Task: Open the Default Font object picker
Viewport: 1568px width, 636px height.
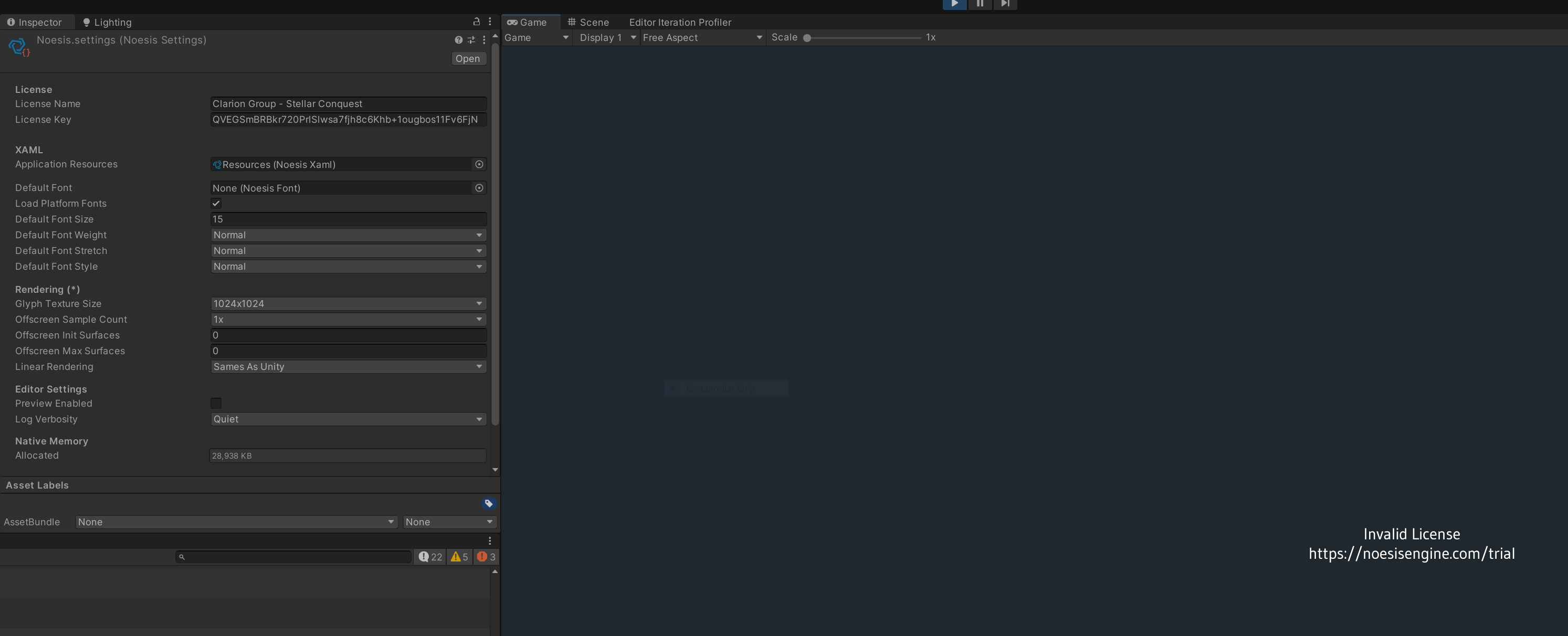Action: (479, 188)
